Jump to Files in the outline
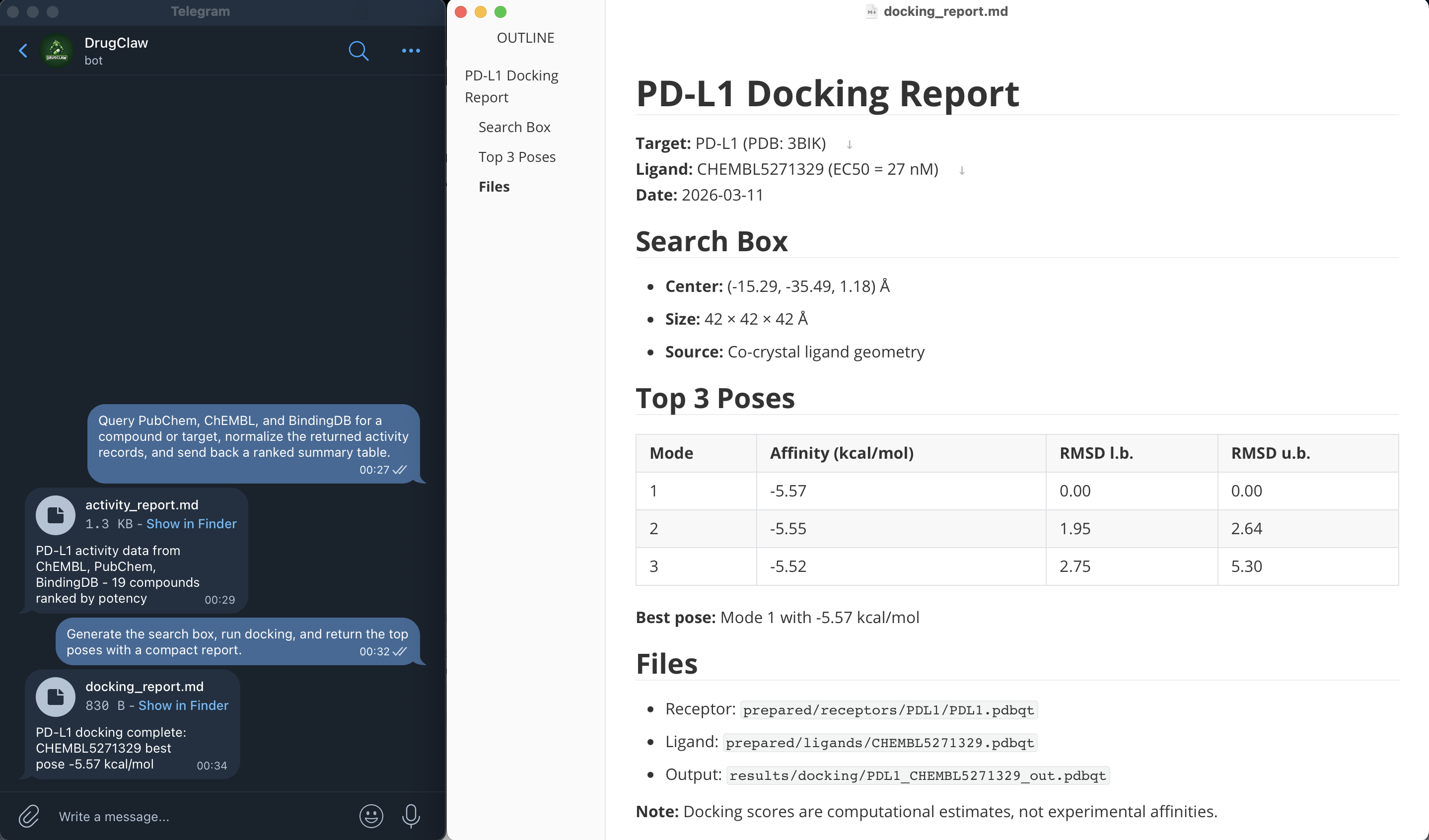This screenshot has height=840, width=1429. [494, 187]
